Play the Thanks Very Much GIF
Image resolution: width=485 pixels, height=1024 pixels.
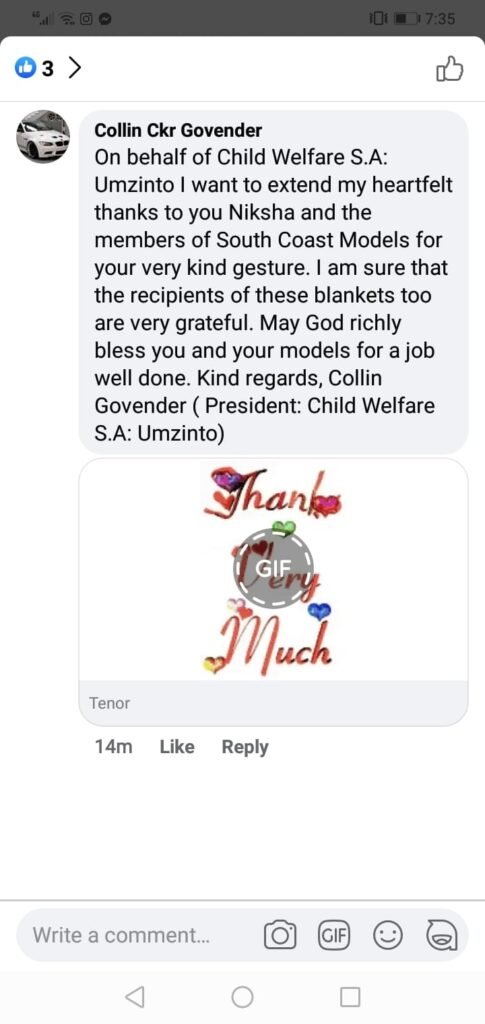pyautogui.click(x=274, y=568)
